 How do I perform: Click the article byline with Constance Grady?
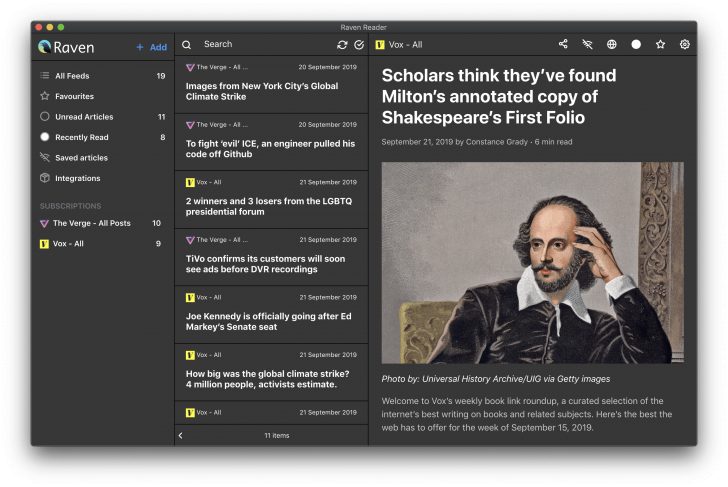coord(477,142)
